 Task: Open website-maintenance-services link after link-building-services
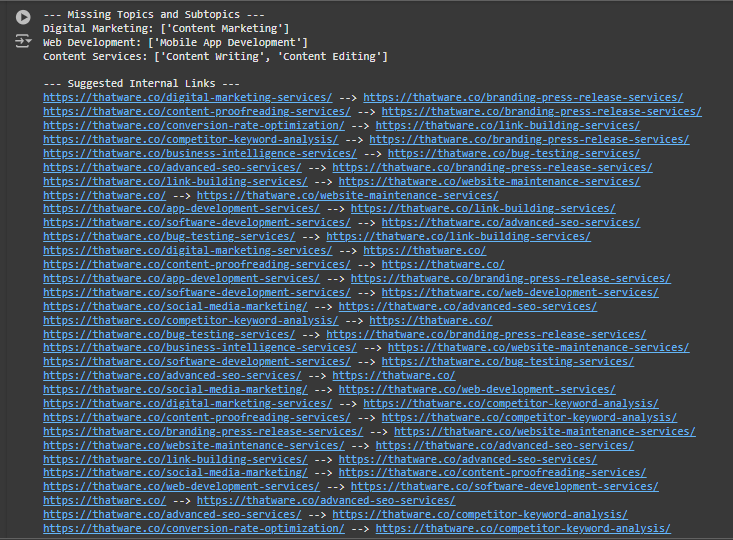tap(489, 182)
